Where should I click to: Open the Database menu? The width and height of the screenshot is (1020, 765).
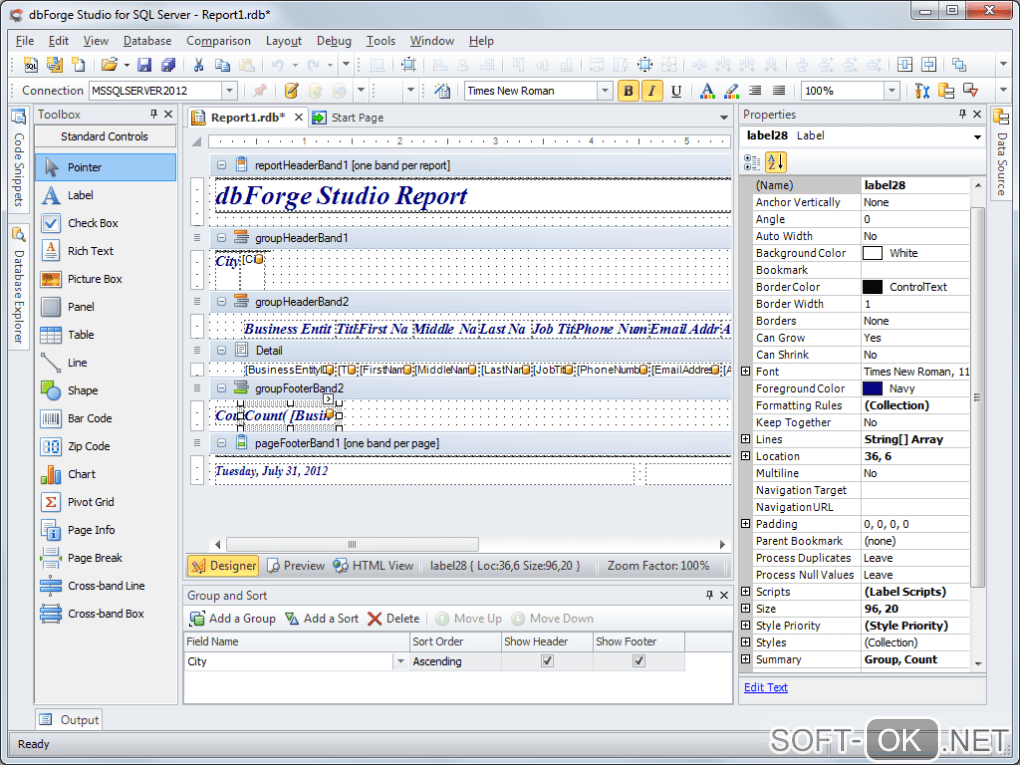[x=147, y=41]
